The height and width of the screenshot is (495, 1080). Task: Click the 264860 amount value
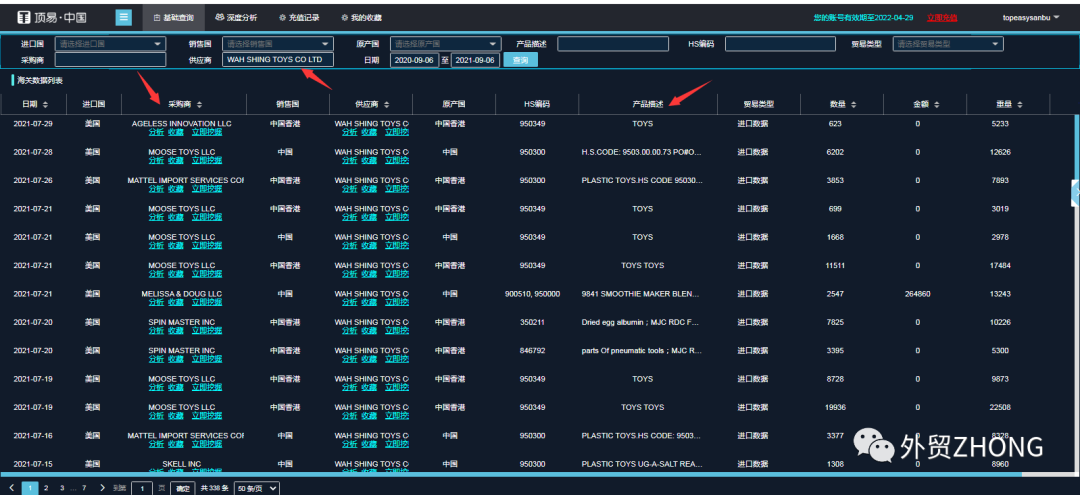click(917, 294)
